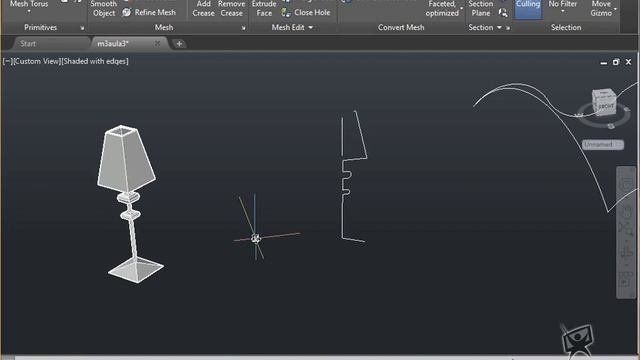Select the Add Crease tool
The image size is (640, 360).
(203, 8)
